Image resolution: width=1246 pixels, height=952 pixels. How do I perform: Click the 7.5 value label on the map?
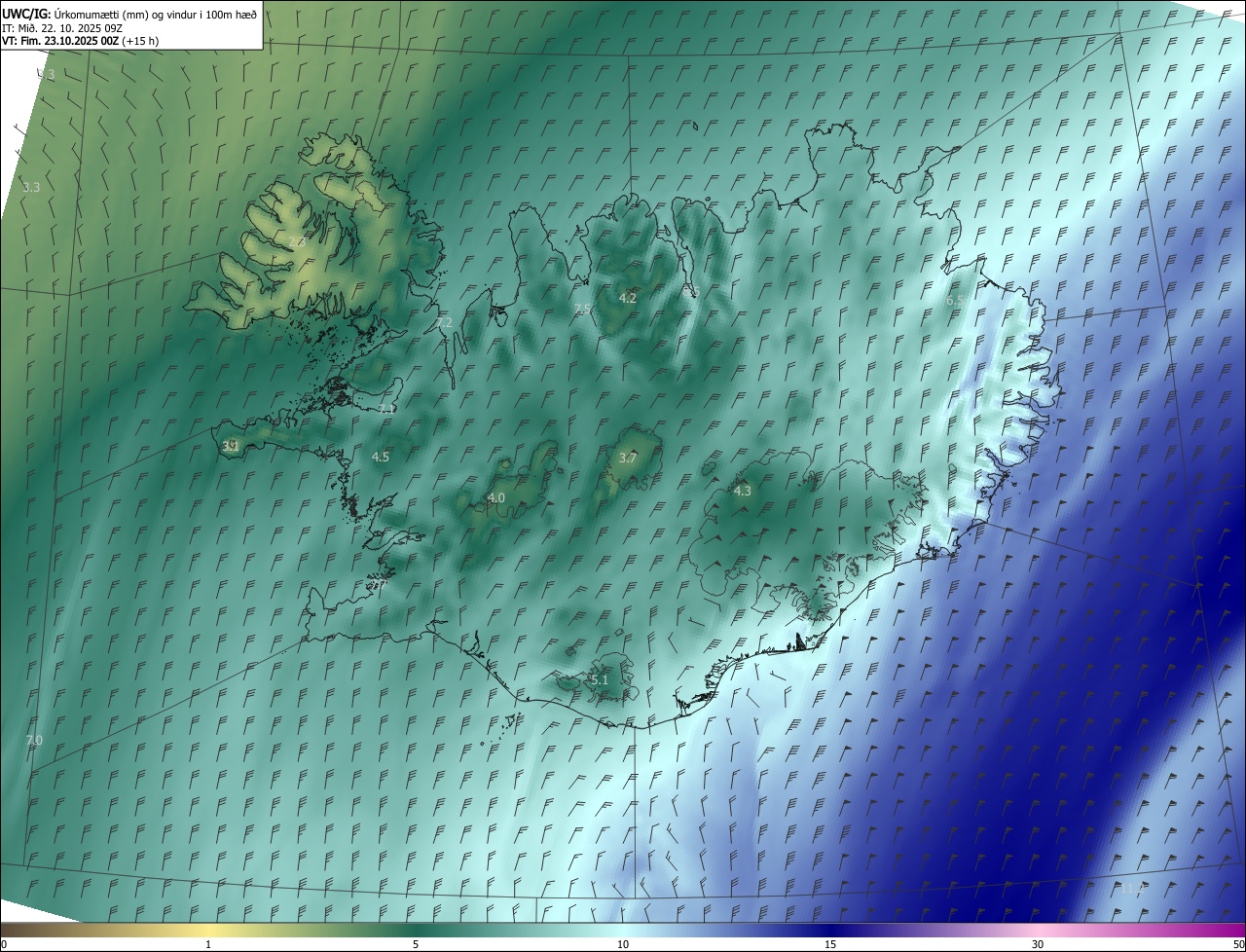click(583, 309)
